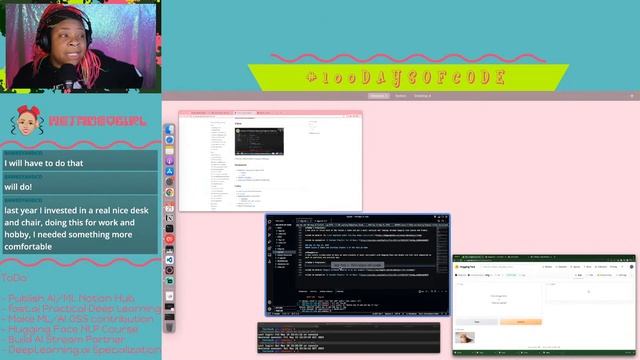Screen dimensions: 640x360
Task: Open the Accounts icon at VS Code's bottom left
Action: (x=269, y=302)
